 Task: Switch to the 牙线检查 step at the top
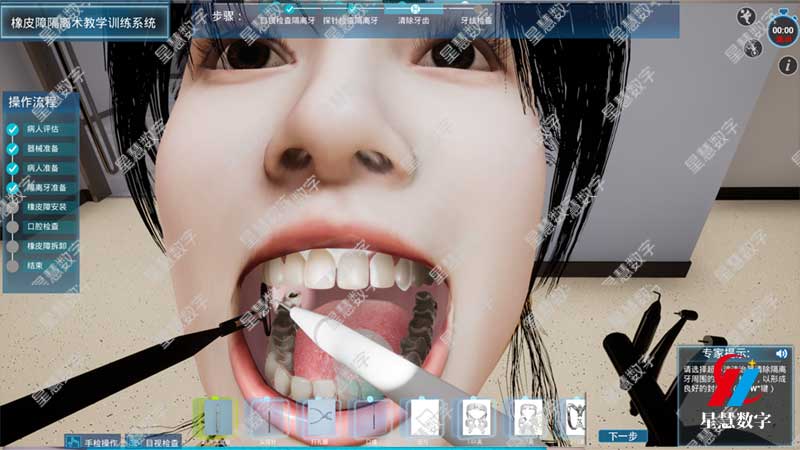tap(477, 19)
